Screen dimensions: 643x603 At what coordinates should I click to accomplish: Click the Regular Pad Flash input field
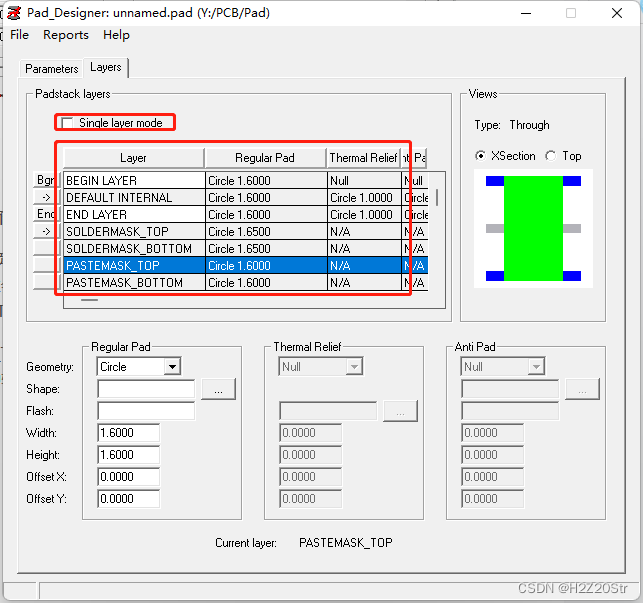point(146,411)
